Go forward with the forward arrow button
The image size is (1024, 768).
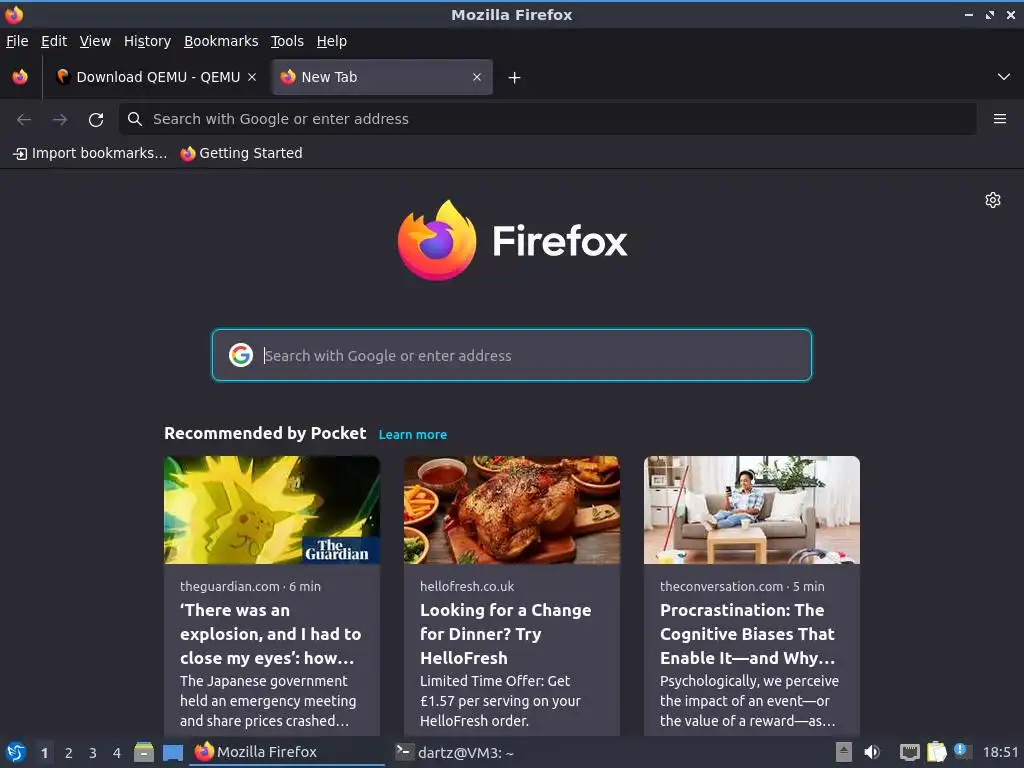click(60, 119)
